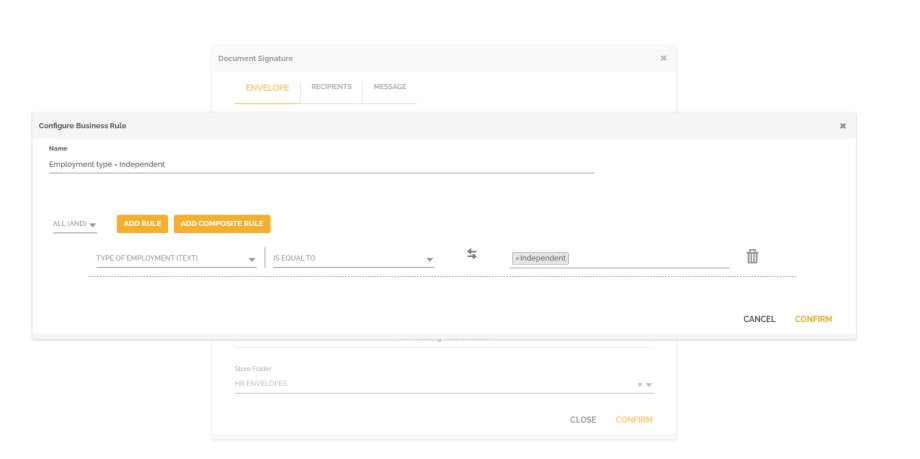The height and width of the screenshot is (459, 920).
Task: Expand the Store Folder dropdown arrow
Action: [649, 385]
